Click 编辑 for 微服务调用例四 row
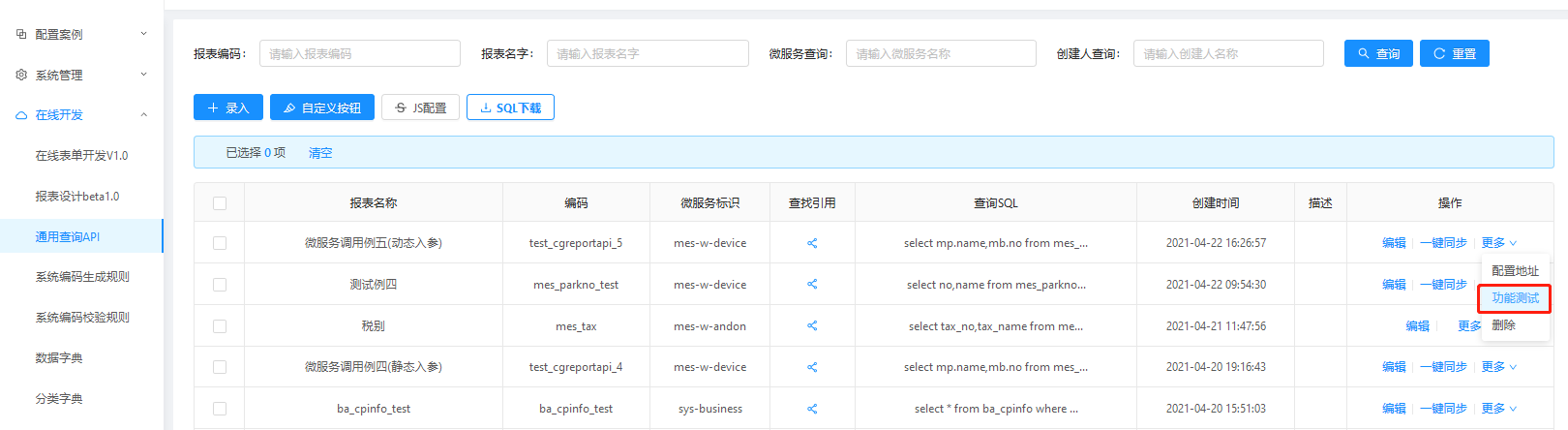The width and height of the screenshot is (1568, 430). coord(1394,367)
